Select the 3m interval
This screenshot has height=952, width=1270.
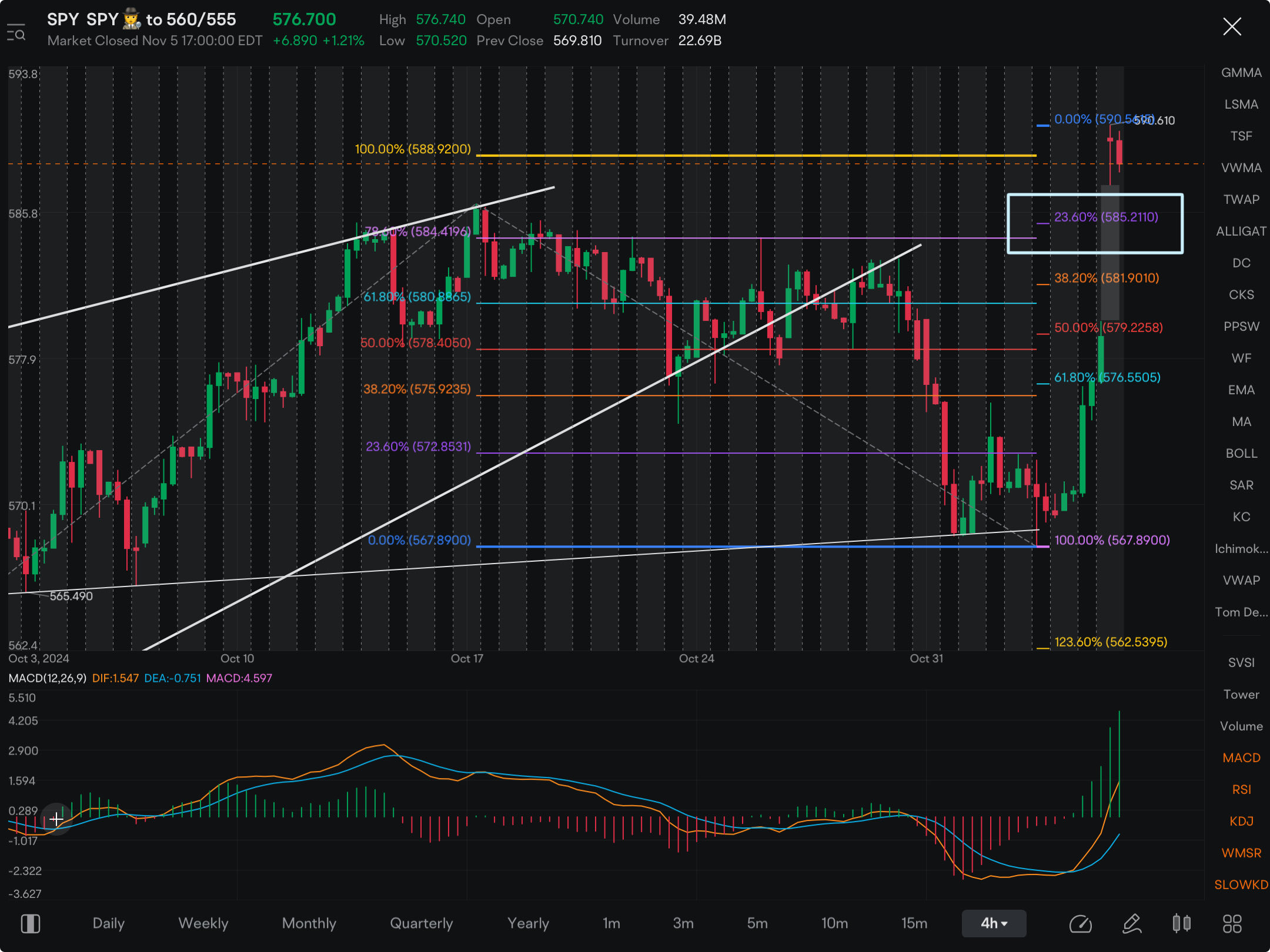[683, 923]
